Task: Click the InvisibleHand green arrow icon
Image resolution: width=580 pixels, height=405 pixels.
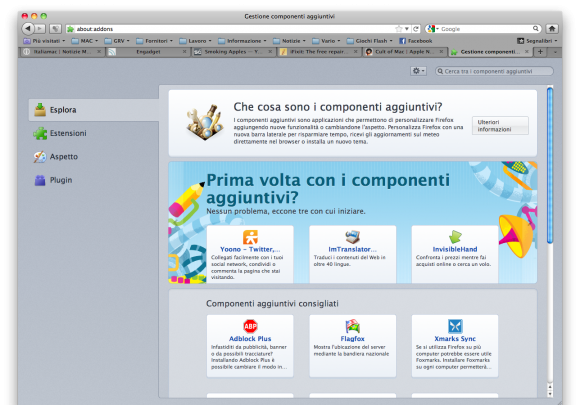Action: tap(455, 237)
